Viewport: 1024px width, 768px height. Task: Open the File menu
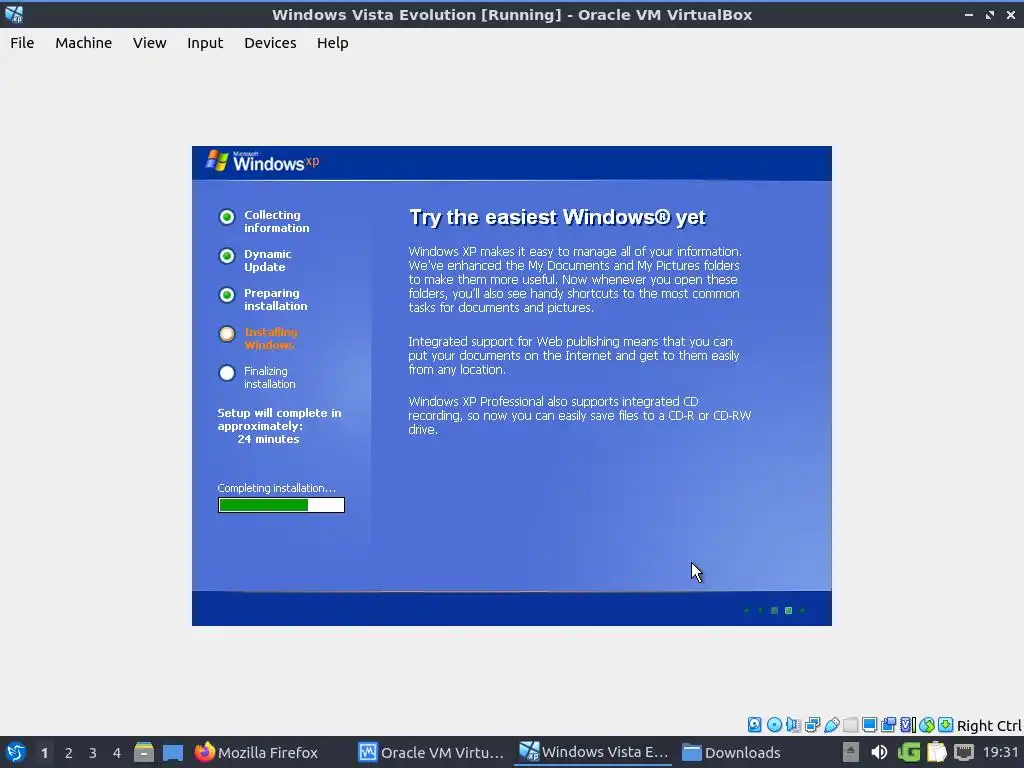[22, 43]
